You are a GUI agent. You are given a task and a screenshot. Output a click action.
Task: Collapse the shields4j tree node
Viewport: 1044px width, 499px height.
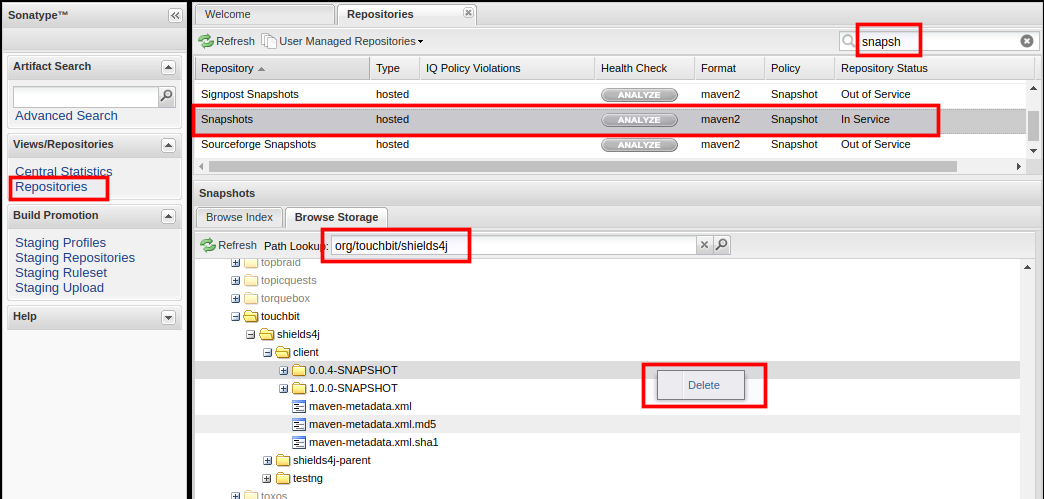[251, 334]
